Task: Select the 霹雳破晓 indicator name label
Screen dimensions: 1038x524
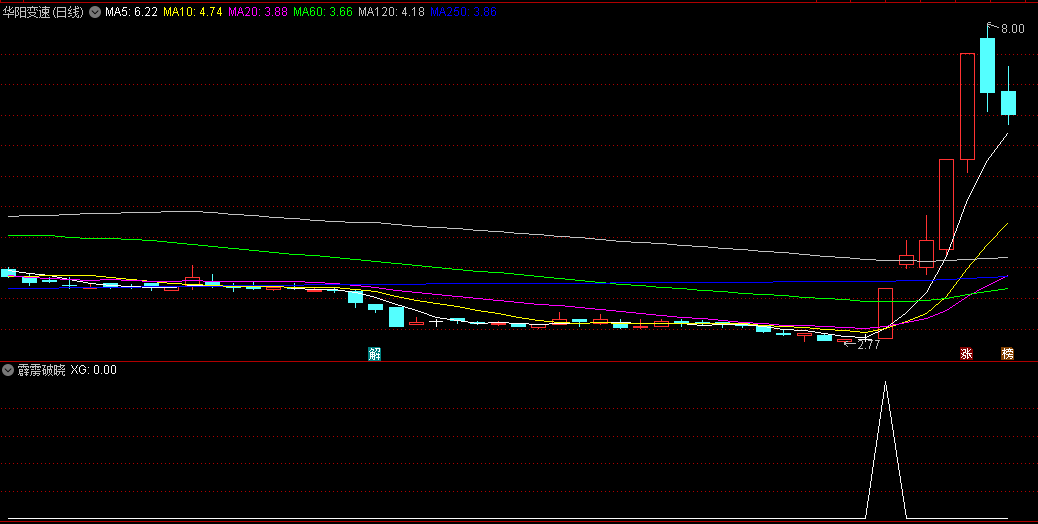Action: click(41, 370)
